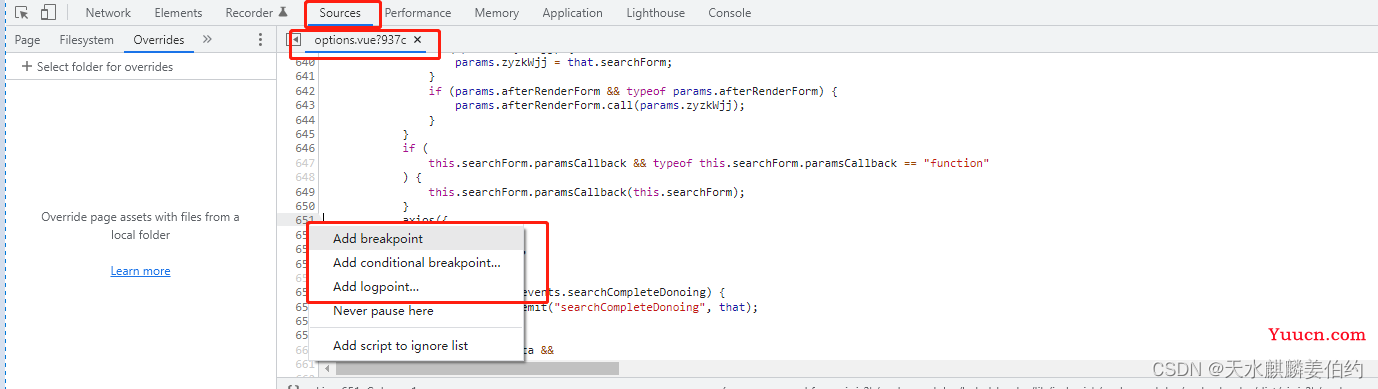This screenshot has width=1378, height=389.
Task: Open the Performance panel
Action: [417, 13]
